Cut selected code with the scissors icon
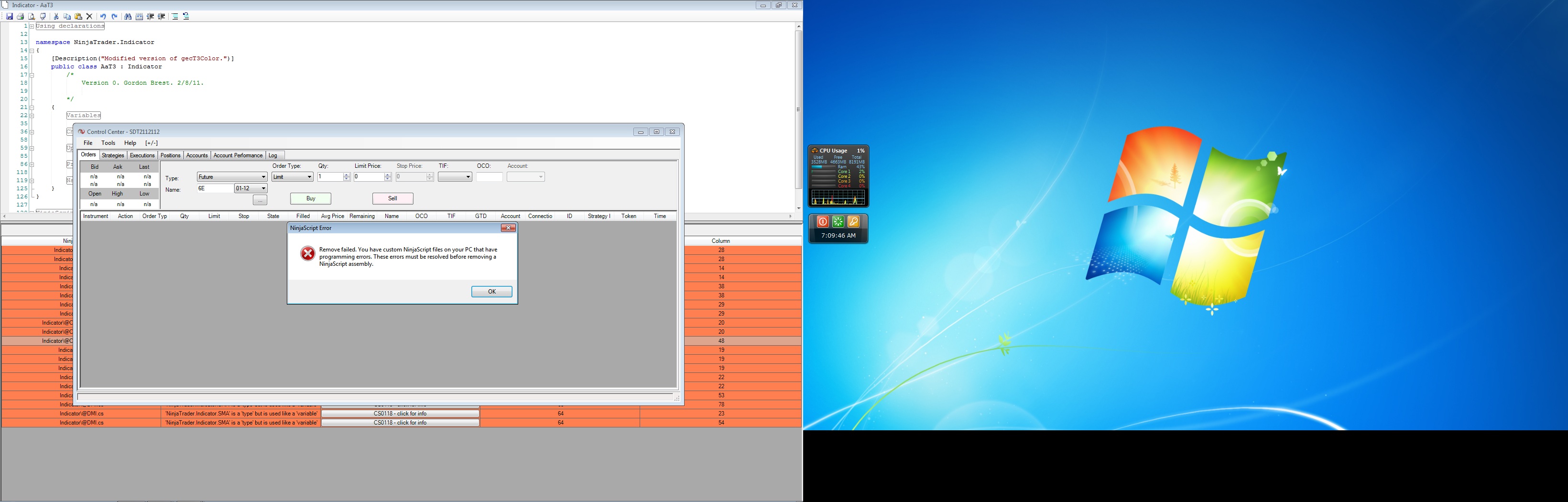The width and height of the screenshot is (1568, 502). pos(56,16)
